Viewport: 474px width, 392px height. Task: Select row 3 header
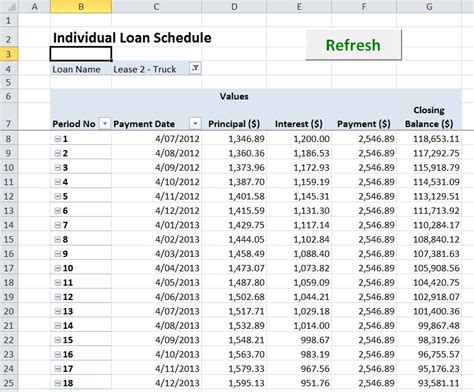click(x=9, y=54)
